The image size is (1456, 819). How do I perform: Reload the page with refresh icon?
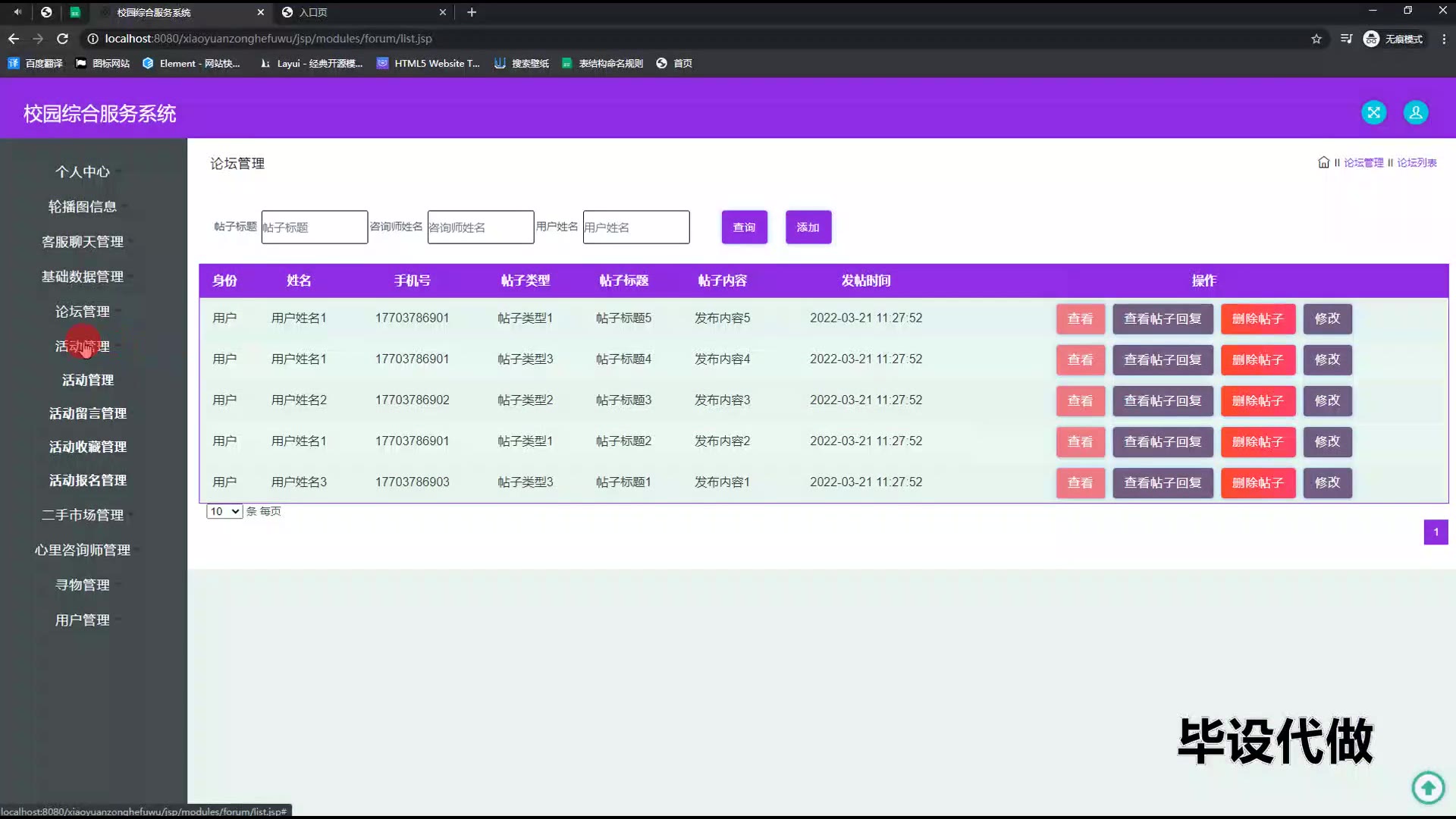pyautogui.click(x=63, y=39)
